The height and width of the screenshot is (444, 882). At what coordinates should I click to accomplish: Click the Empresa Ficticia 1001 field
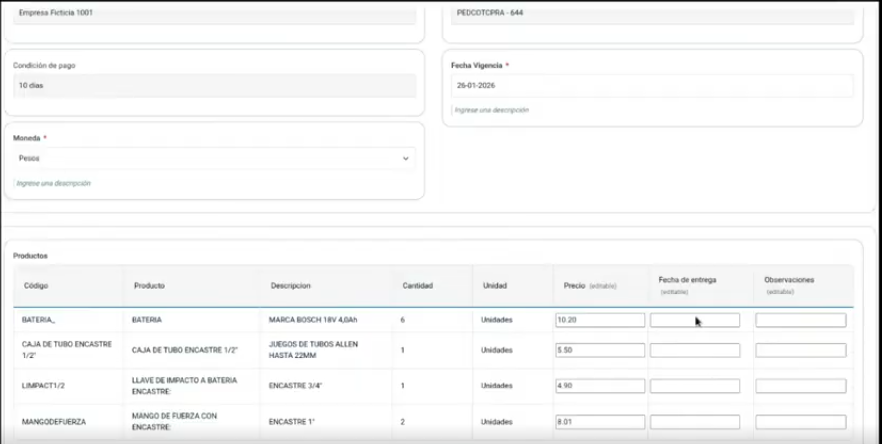(213, 15)
